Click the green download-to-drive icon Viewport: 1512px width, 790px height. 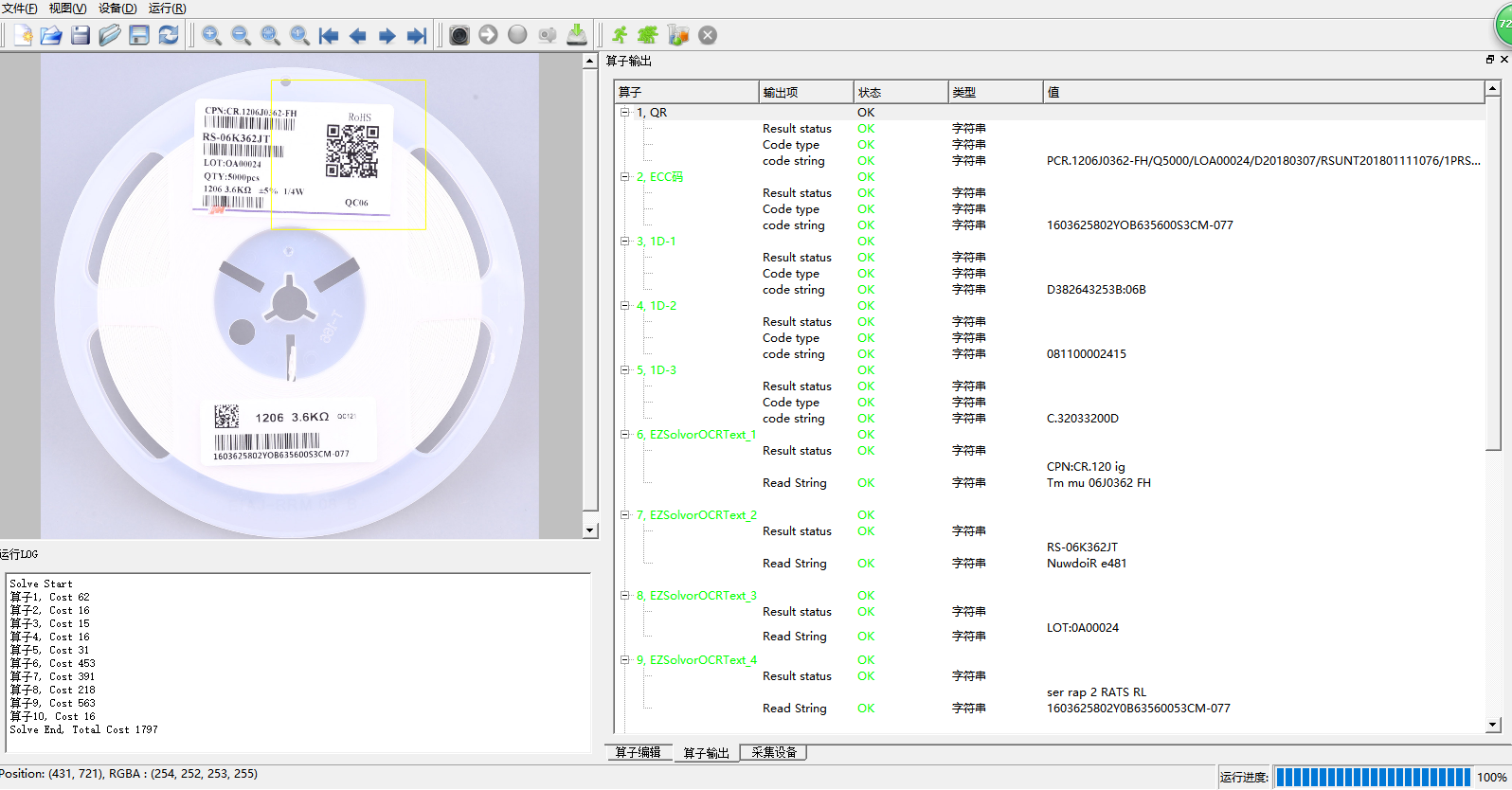coord(576,36)
